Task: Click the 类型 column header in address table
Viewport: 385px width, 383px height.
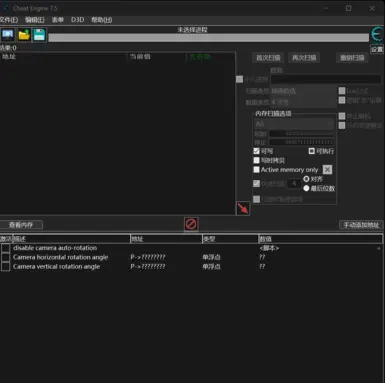Action: click(230, 239)
